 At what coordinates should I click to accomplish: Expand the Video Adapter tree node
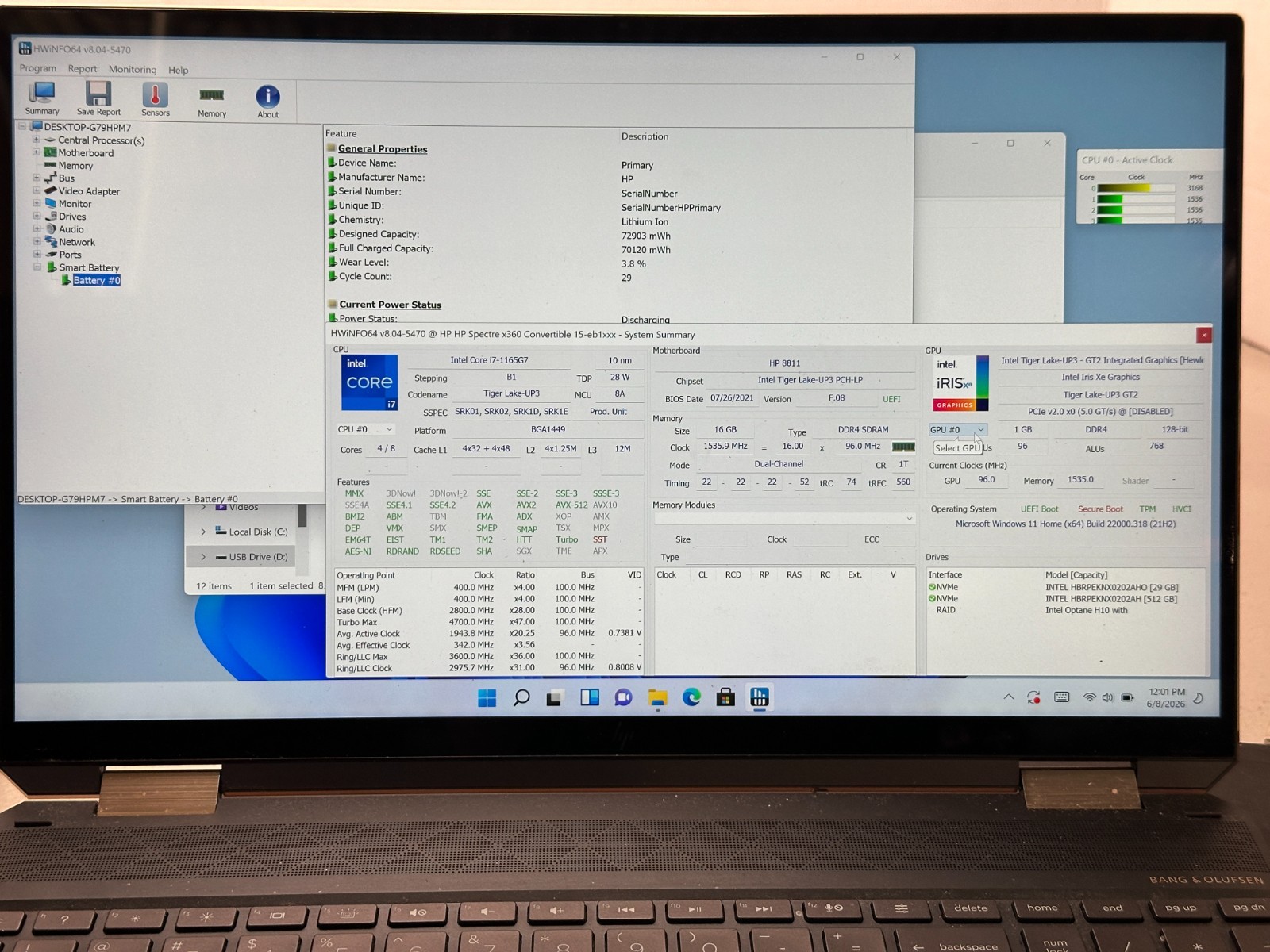click(36, 190)
